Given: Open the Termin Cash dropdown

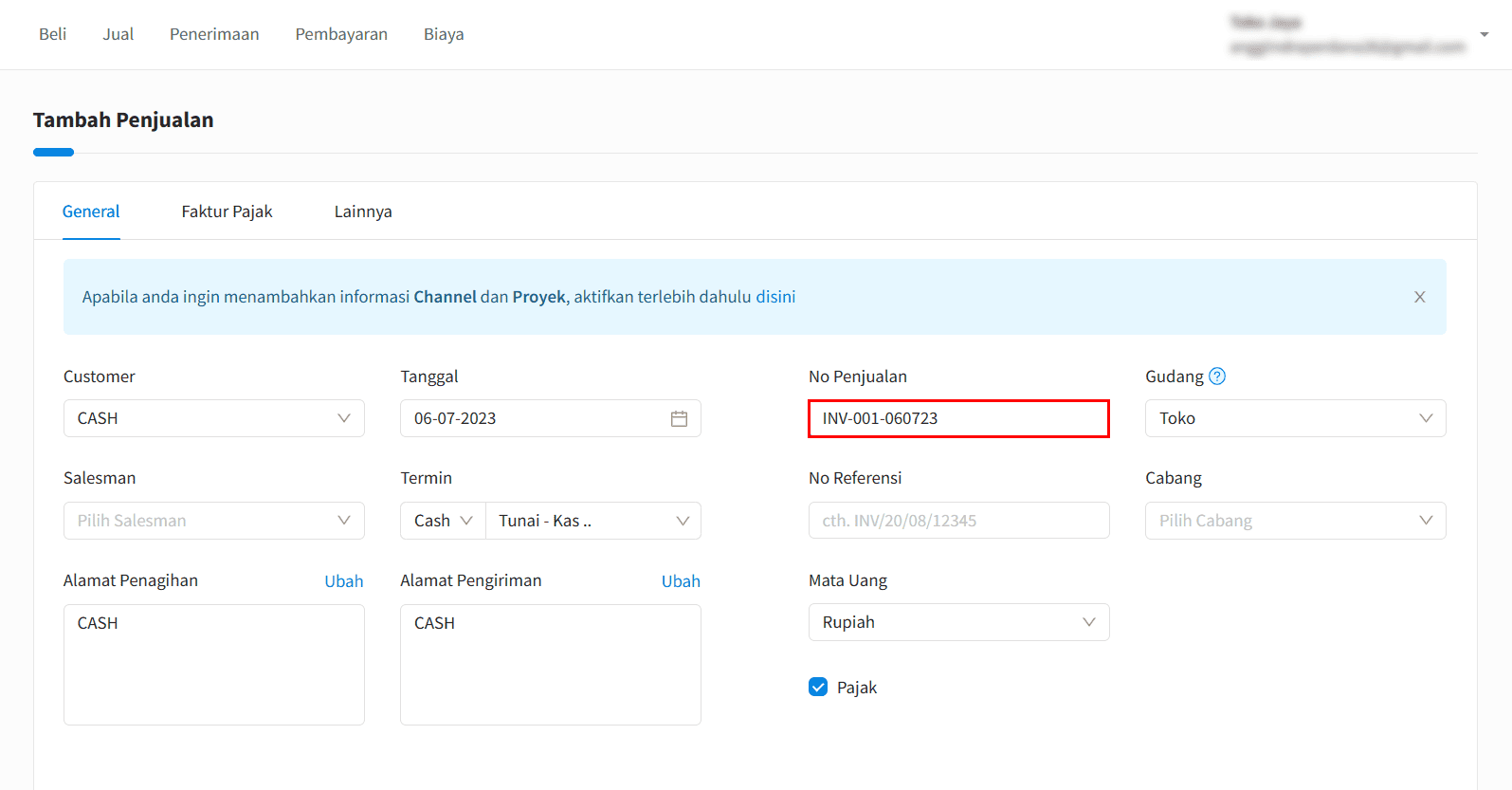Looking at the screenshot, I should pyautogui.click(x=443, y=521).
